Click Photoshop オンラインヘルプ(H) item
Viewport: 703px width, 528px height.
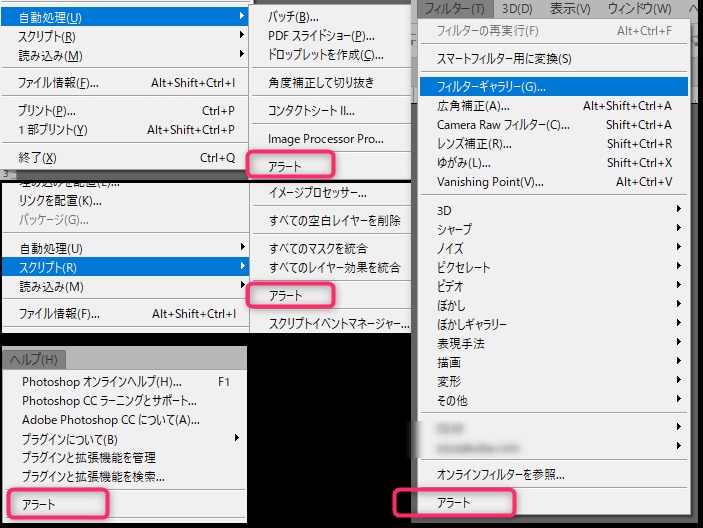(x=102, y=382)
